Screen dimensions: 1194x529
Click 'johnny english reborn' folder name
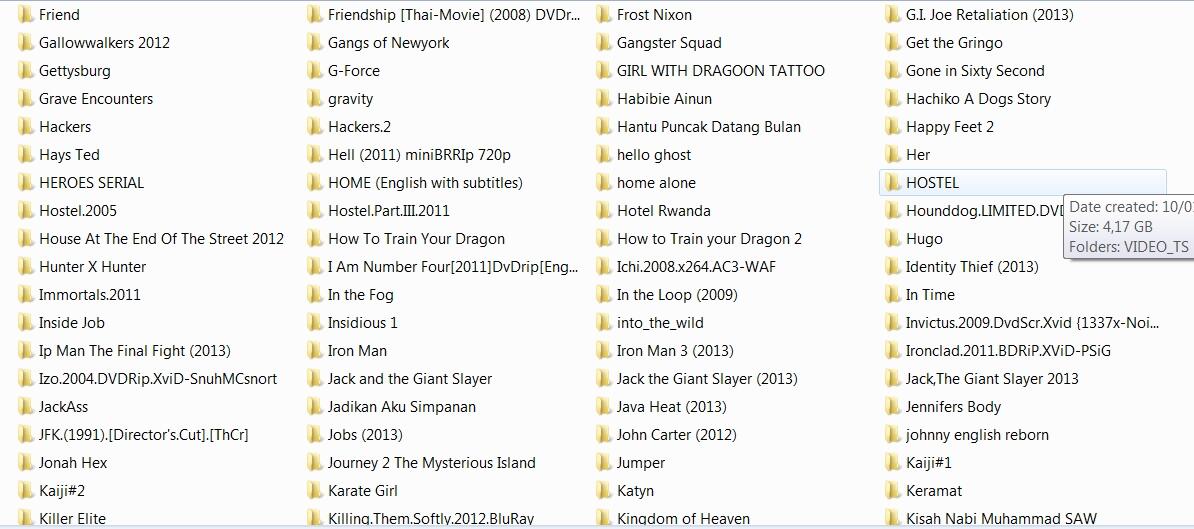click(977, 435)
